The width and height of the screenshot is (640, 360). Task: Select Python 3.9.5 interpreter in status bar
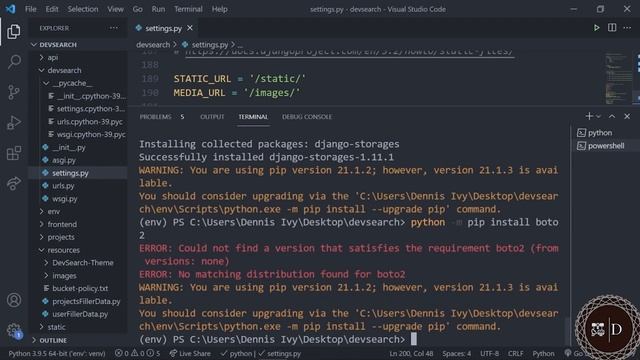coord(57,353)
